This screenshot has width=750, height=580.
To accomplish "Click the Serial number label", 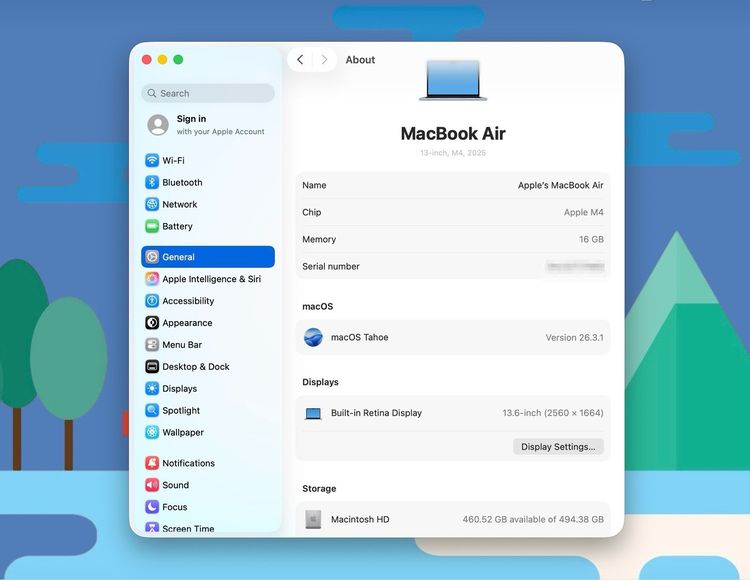I will (331, 266).
